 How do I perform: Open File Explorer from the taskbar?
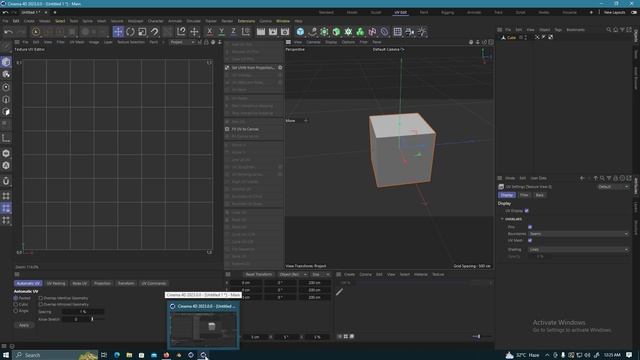129,355
